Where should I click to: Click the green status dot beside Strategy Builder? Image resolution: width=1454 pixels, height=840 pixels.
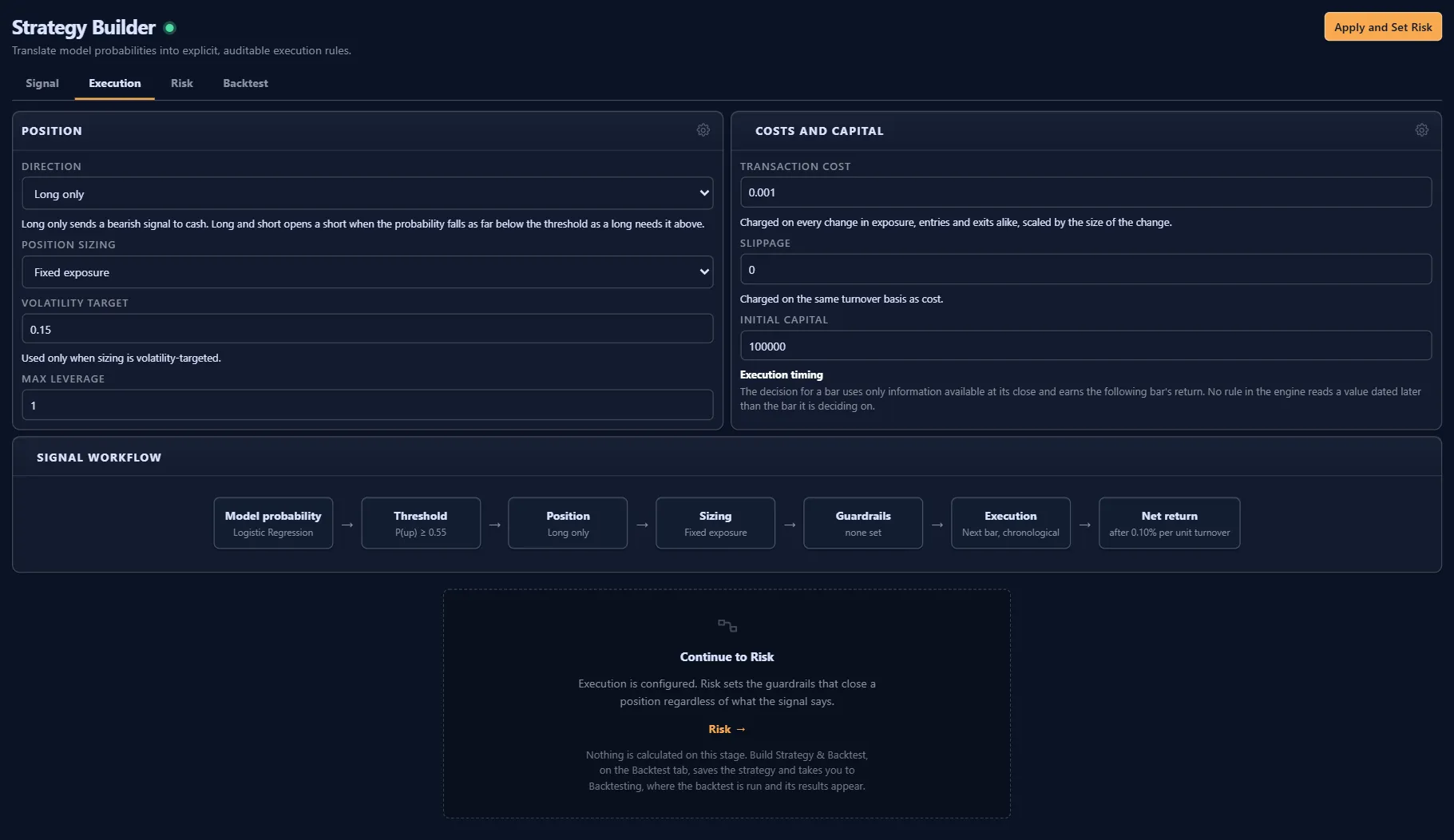tap(169, 28)
